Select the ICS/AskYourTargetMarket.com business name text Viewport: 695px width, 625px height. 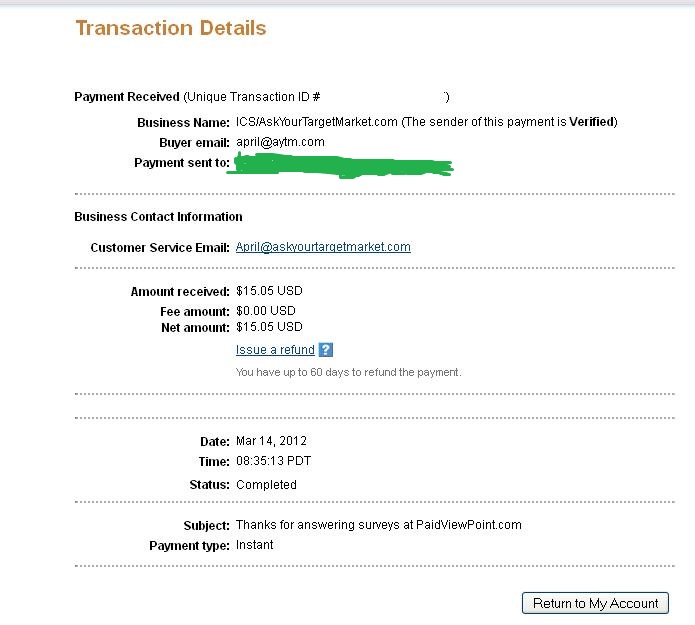pos(317,122)
